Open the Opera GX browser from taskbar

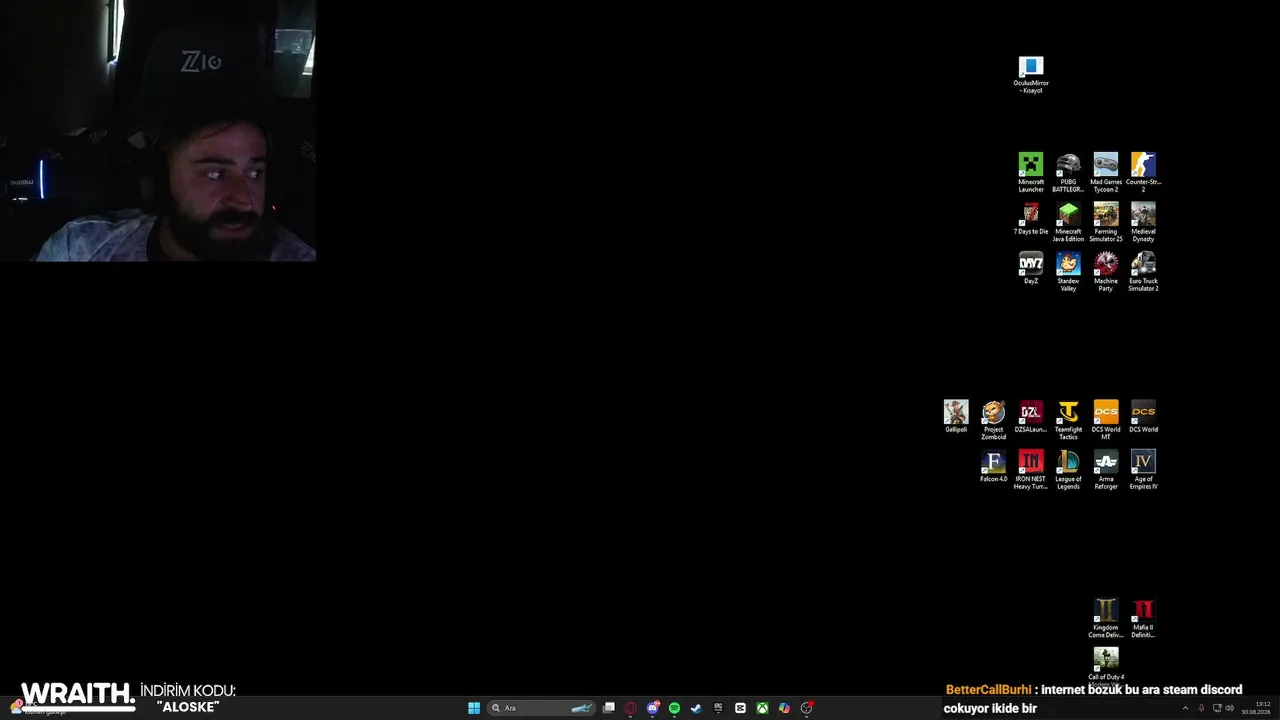(x=630, y=708)
